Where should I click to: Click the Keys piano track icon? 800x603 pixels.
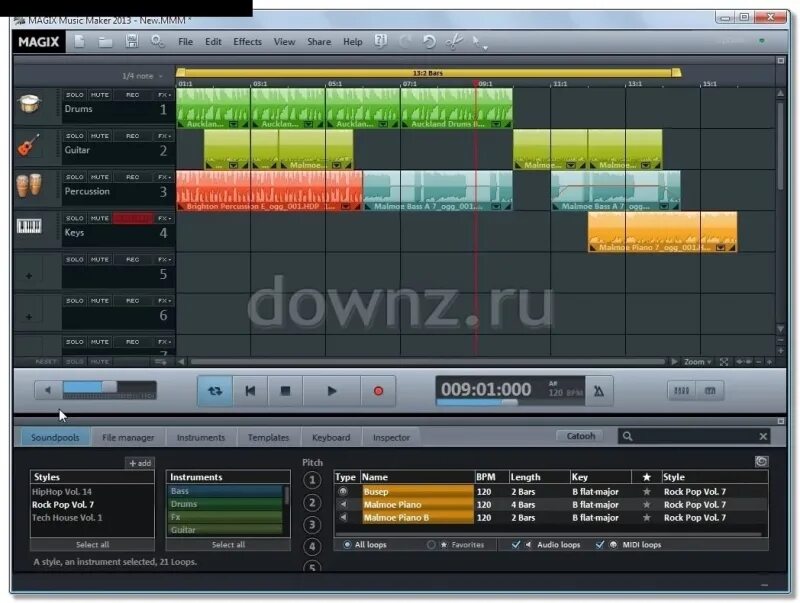pyautogui.click(x=29, y=226)
